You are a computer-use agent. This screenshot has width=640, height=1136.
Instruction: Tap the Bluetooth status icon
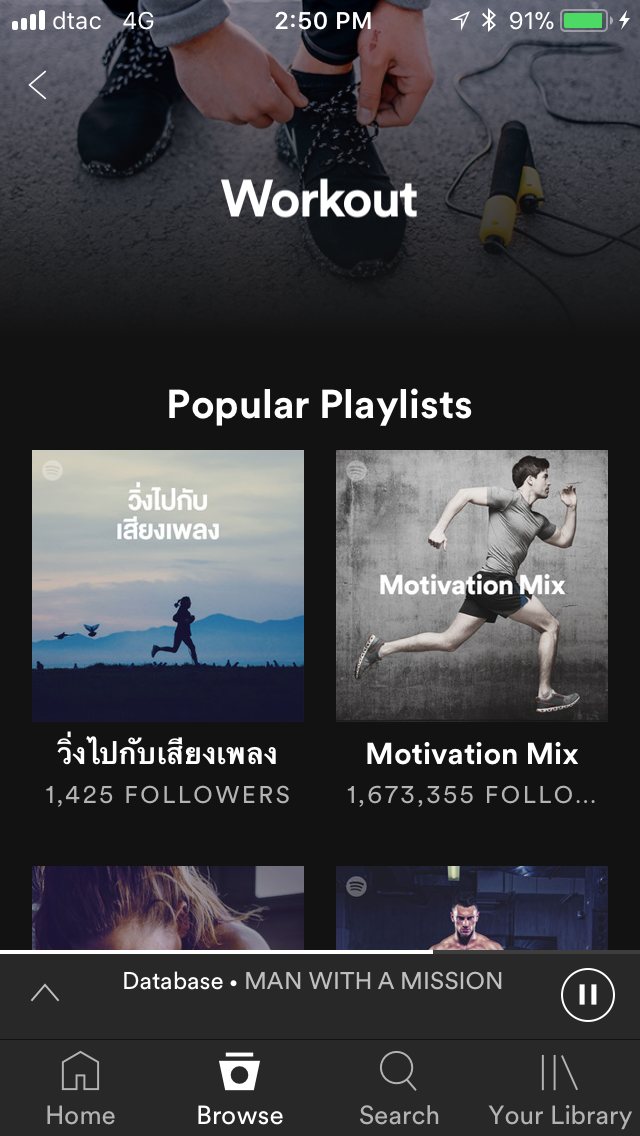489,21
